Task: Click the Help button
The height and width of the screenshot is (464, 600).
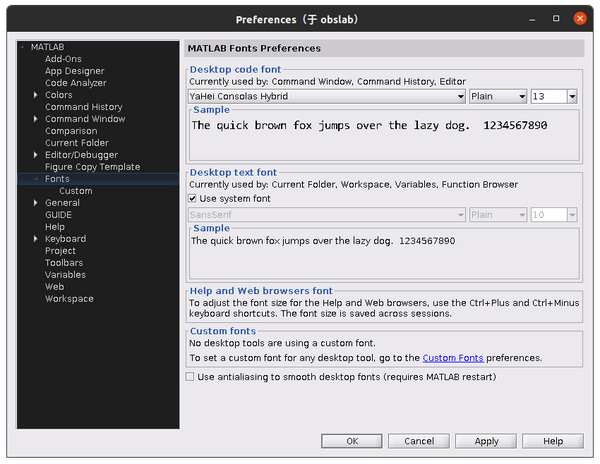Action: tap(553, 441)
